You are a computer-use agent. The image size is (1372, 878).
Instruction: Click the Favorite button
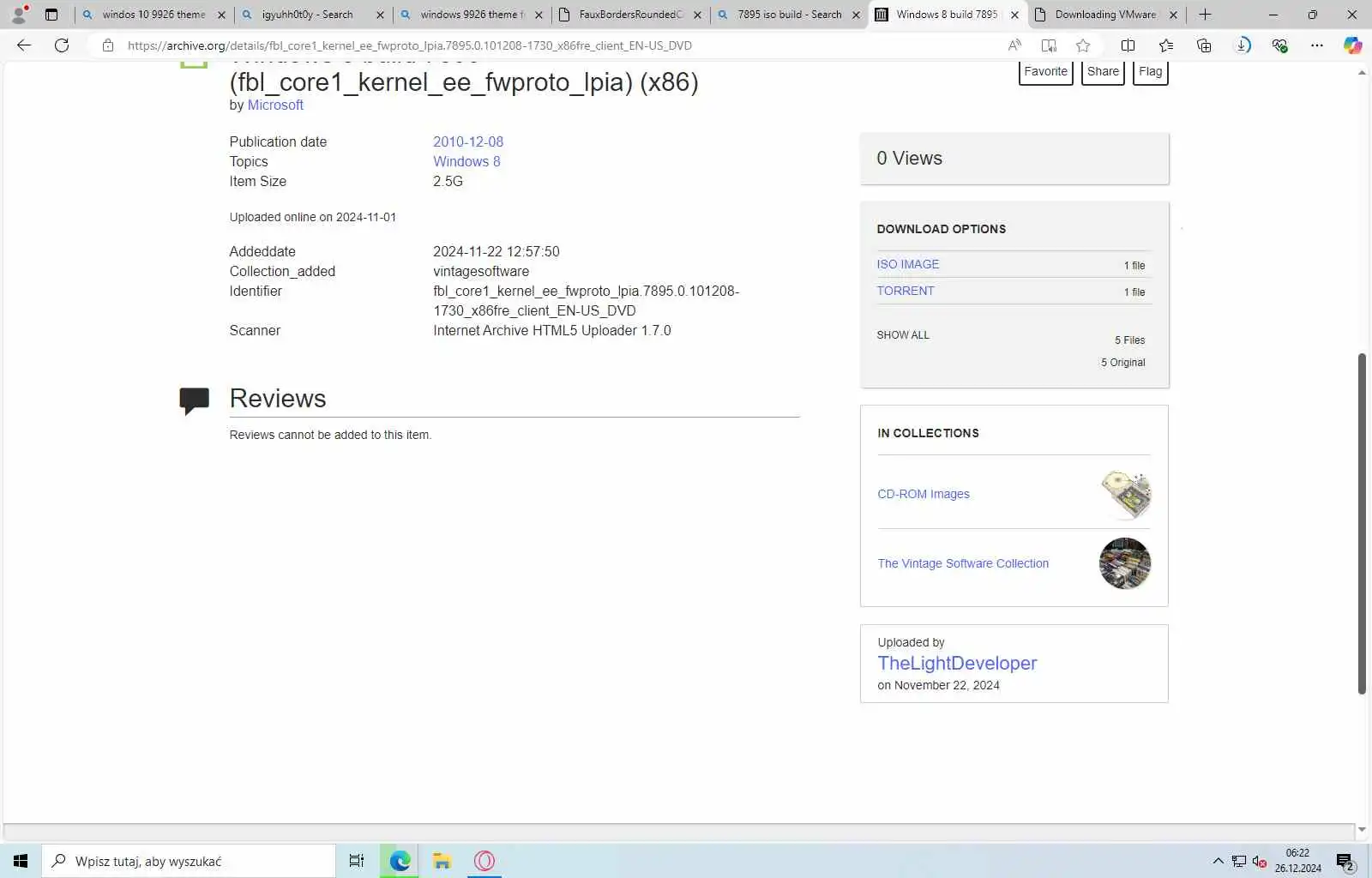(x=1046, y=72)
